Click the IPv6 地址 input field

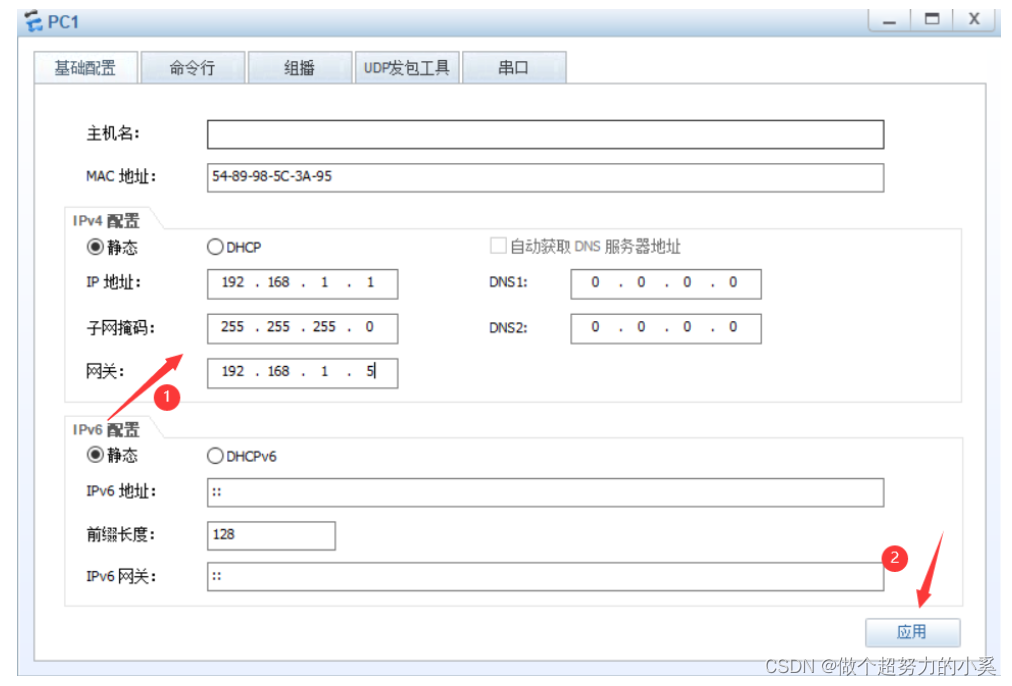[x=545, y=492]
